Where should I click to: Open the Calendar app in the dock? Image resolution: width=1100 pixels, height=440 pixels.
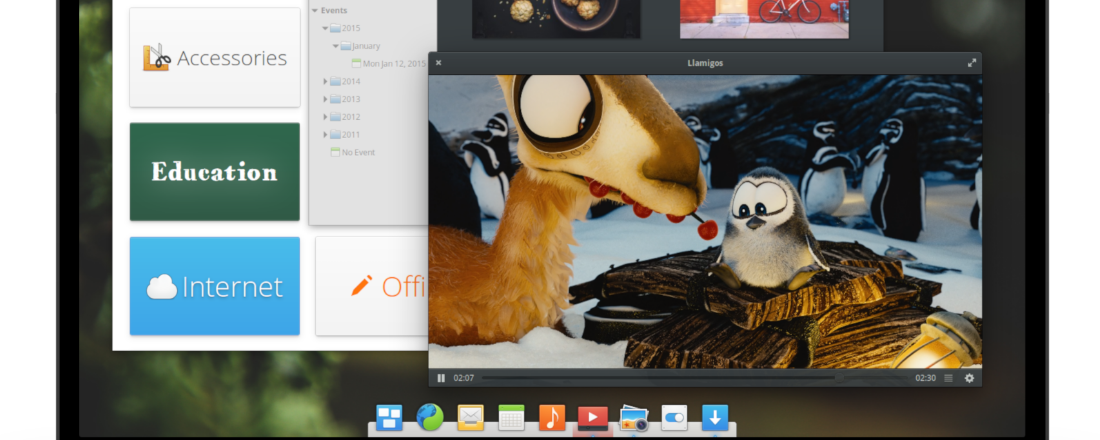coord(511,418)
